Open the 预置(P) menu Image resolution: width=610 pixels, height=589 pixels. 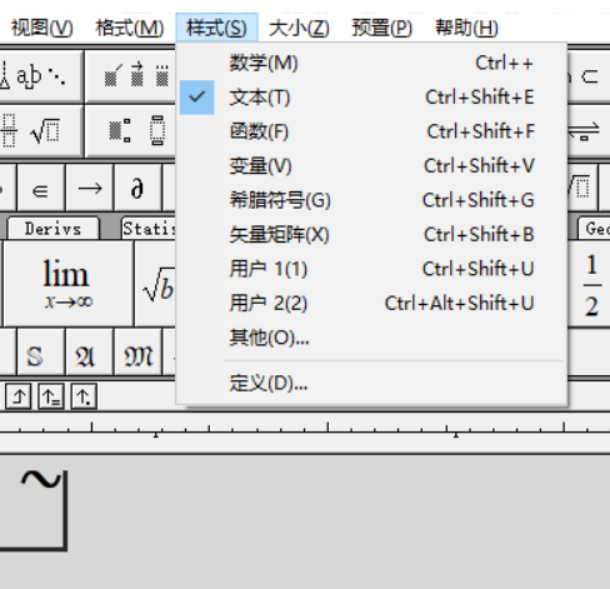[382, 28]
